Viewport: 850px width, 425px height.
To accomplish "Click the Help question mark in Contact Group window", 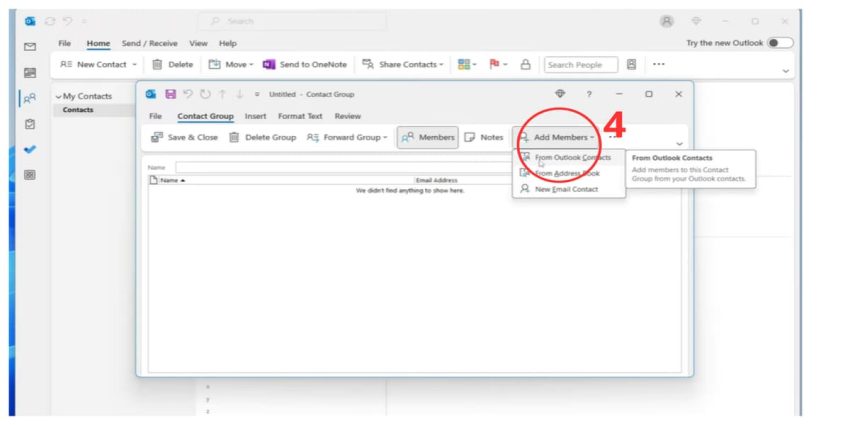I will click(x=589, y=94).
